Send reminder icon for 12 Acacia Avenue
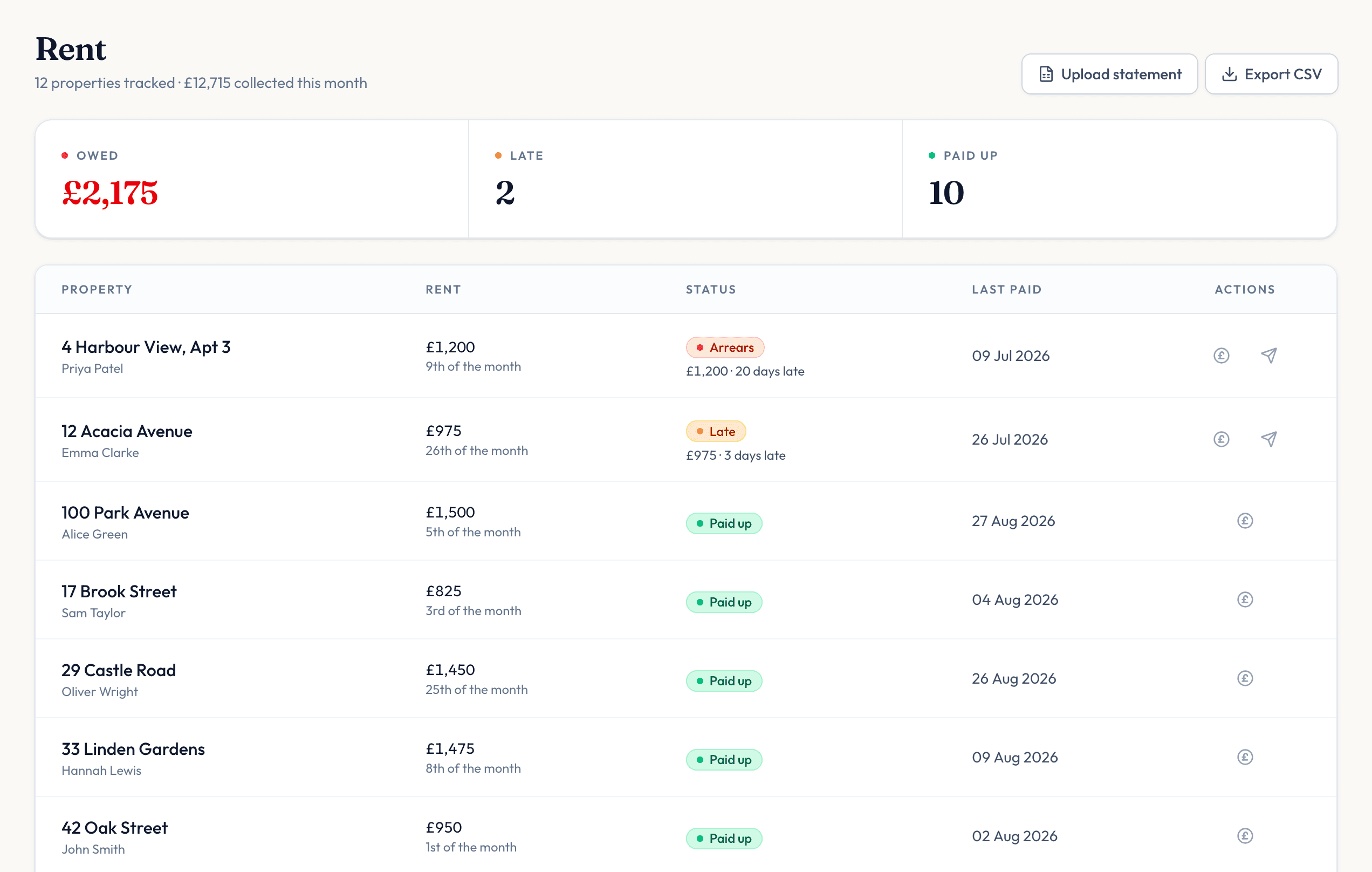1372x872 pixels. [1269, 439]
